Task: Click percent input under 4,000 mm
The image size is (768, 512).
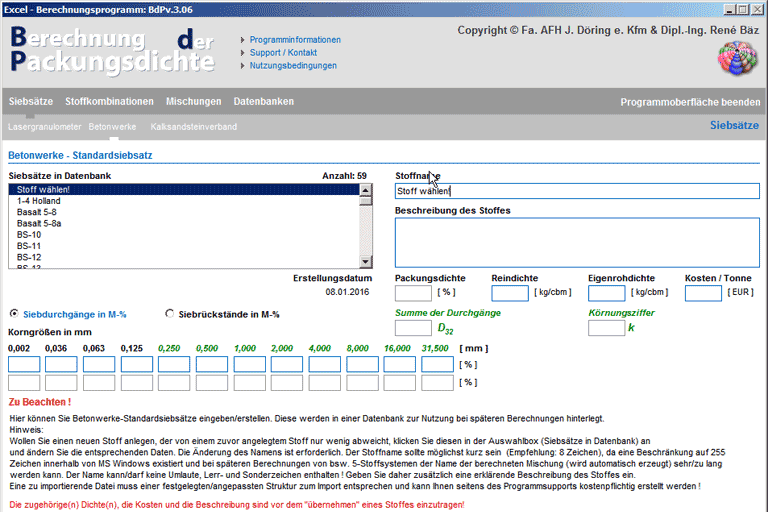Action: pos(325,365)
